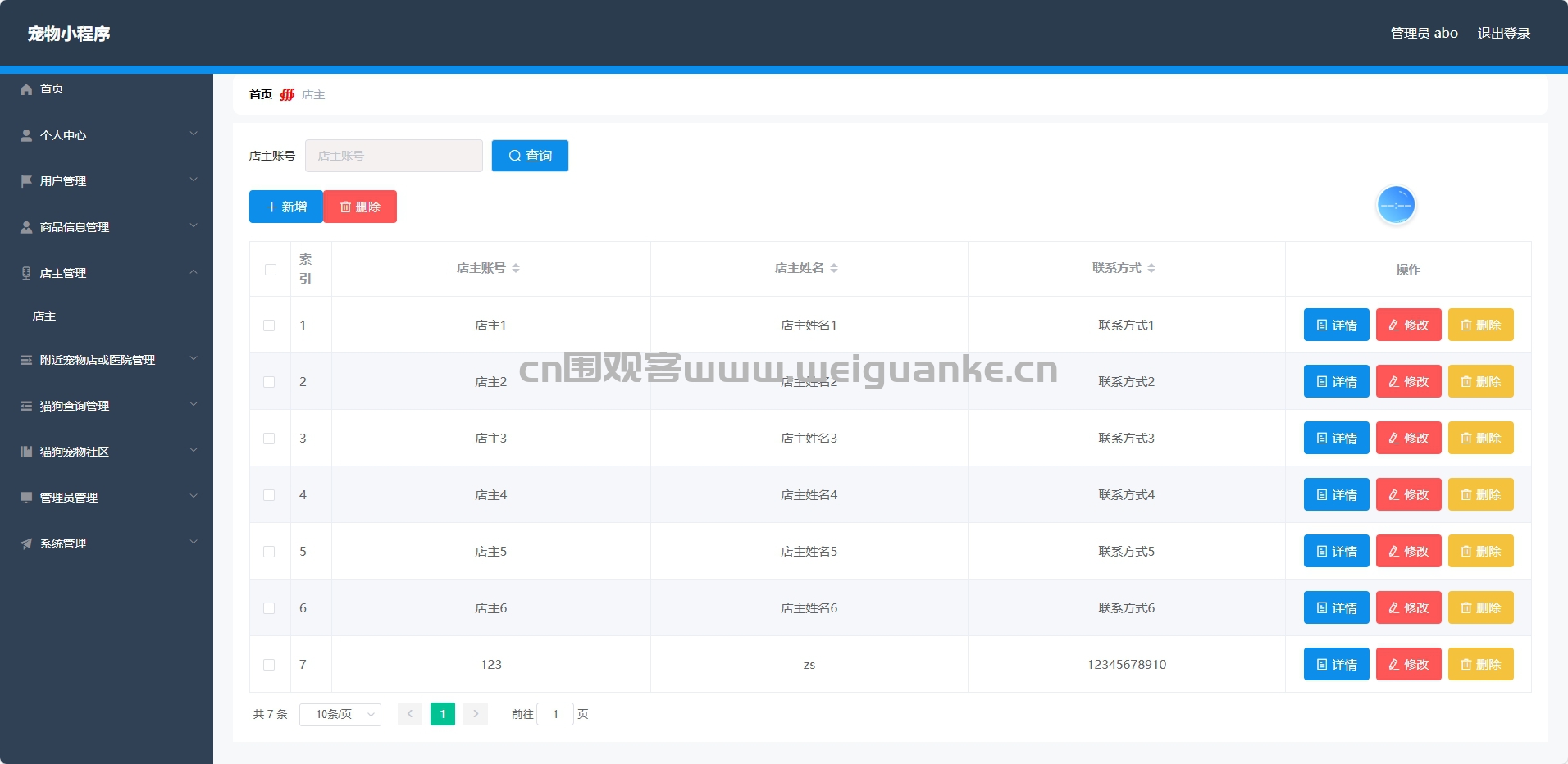Click the blue 新增 button

pos(286,207)
